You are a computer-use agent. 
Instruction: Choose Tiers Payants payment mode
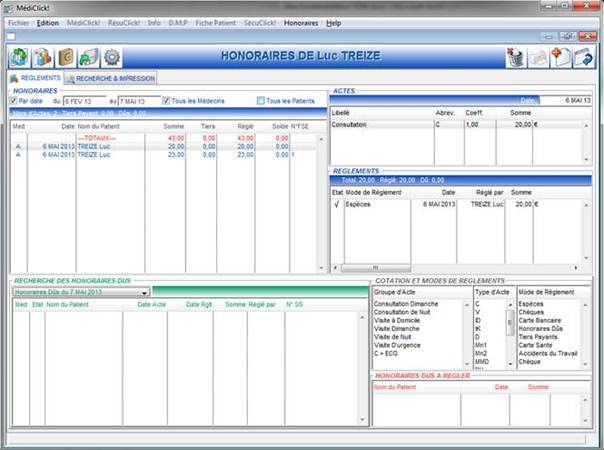tap(538, 337)
